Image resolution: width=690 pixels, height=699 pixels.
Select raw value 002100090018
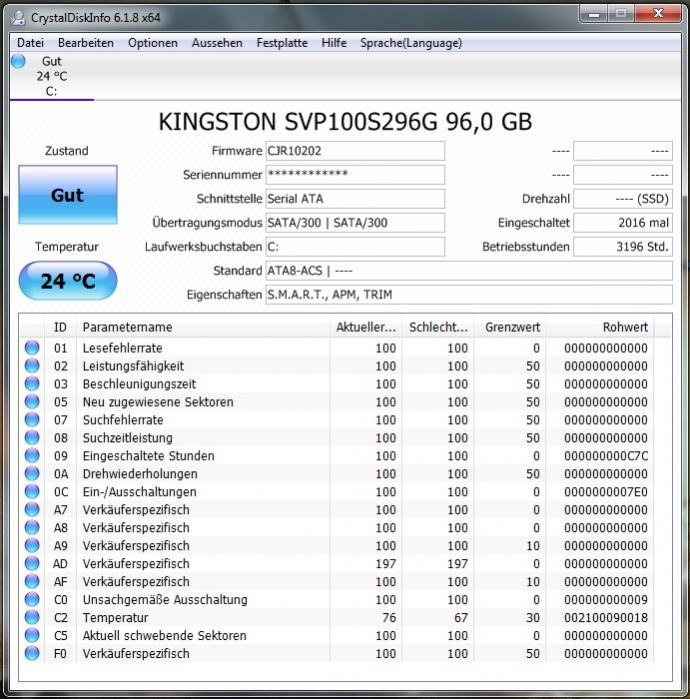(x=606, y=617)
